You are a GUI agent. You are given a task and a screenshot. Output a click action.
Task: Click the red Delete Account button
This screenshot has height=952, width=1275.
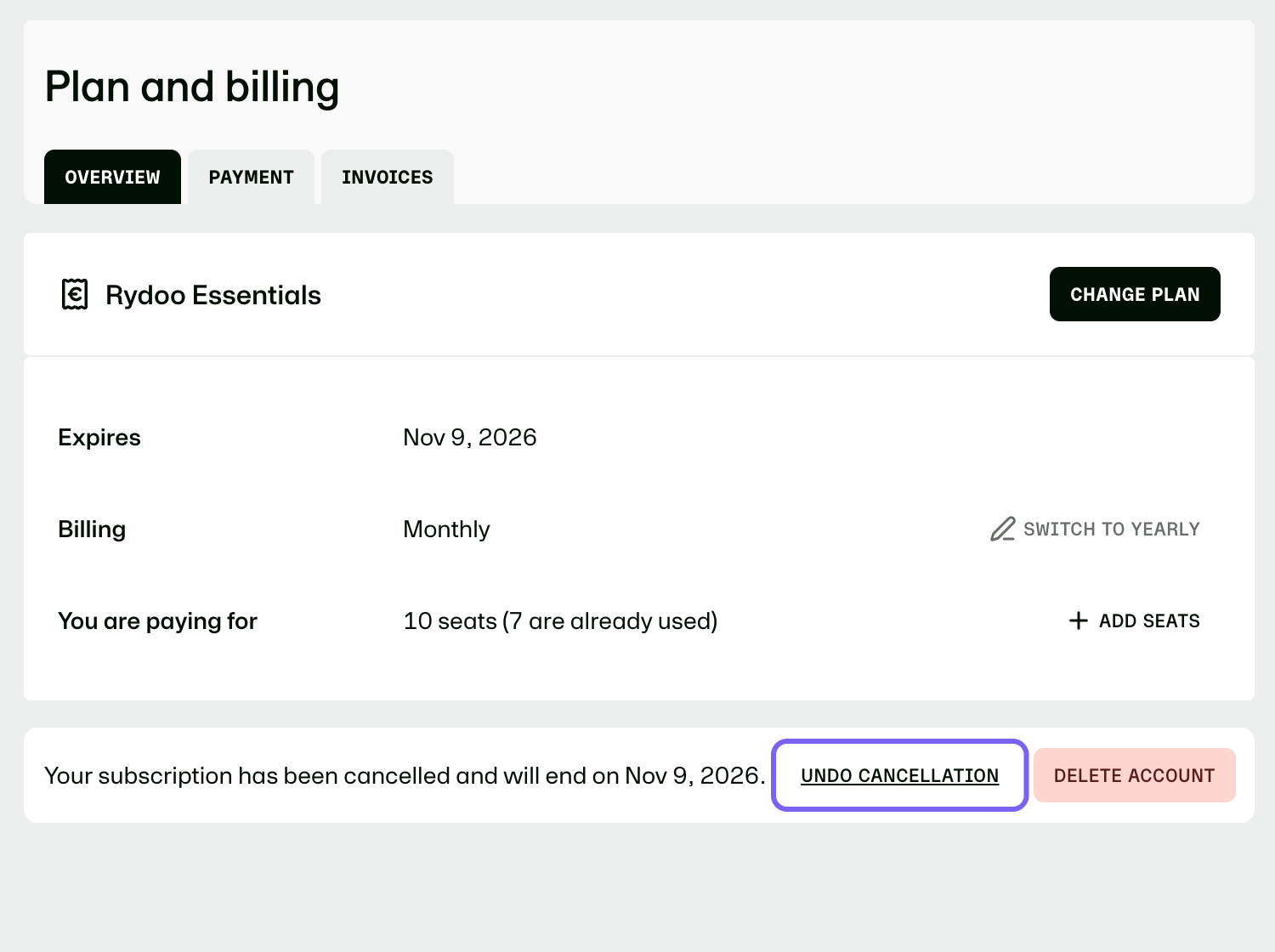pos(1134,775)
